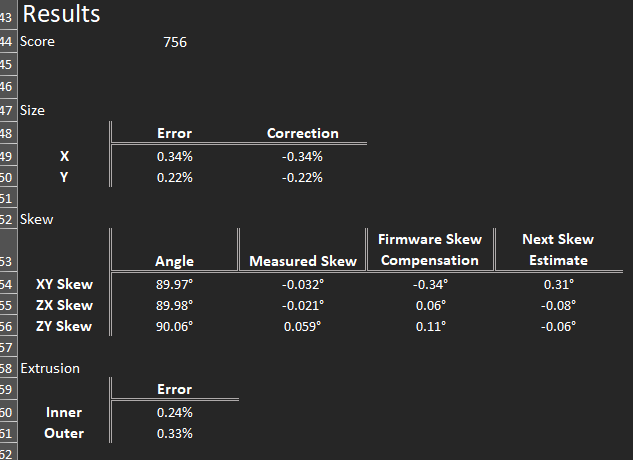Screen dimensions: 633x460
Task: Click the XY Skew angle cell 89.97°
Action: pyautogui.click(x=174, y=284)
